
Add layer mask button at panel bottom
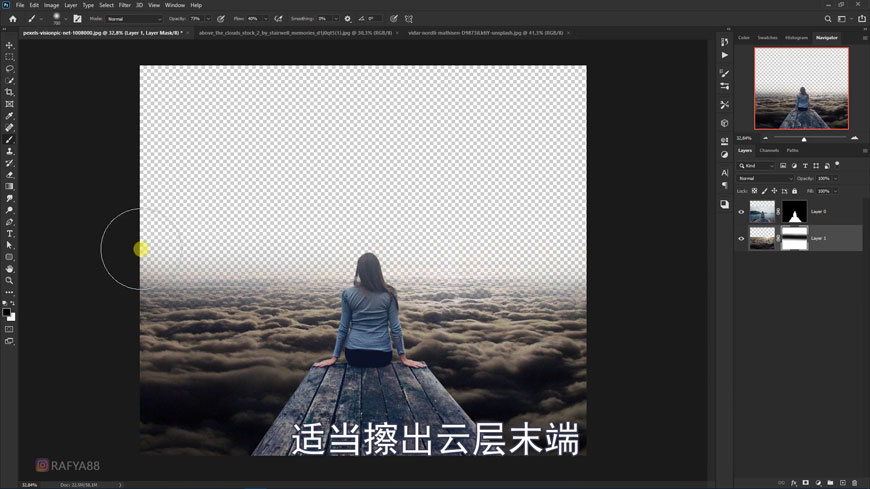[806, 483]
